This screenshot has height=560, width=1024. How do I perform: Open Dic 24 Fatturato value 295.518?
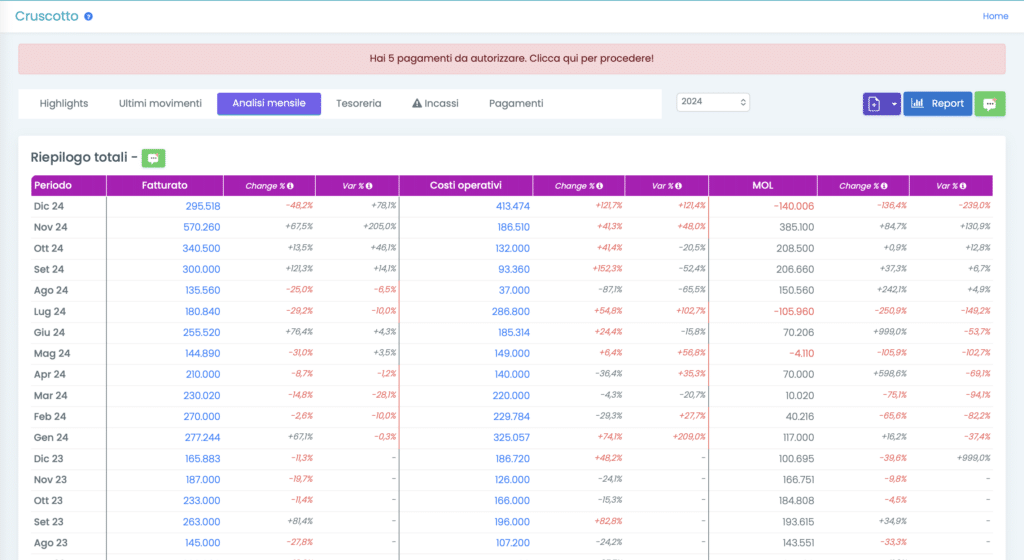tap(203, 206)
